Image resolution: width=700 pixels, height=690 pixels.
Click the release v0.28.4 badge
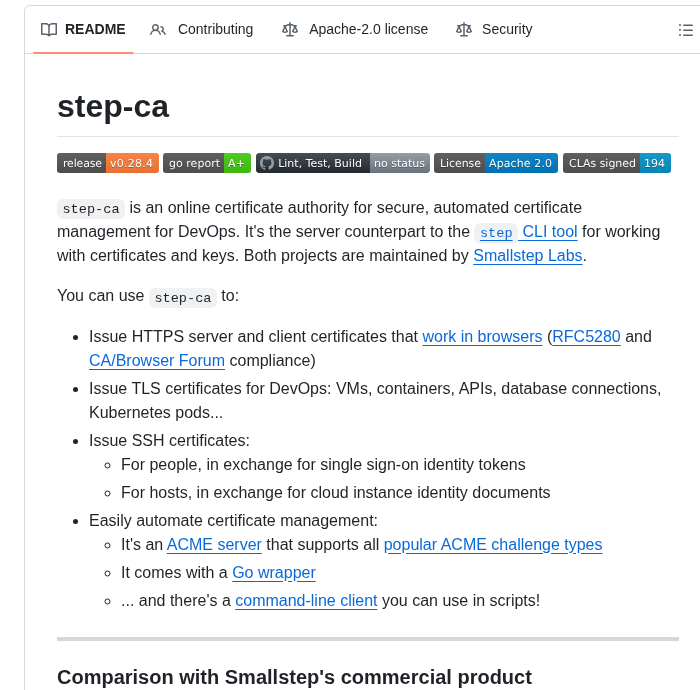[108, 163]
